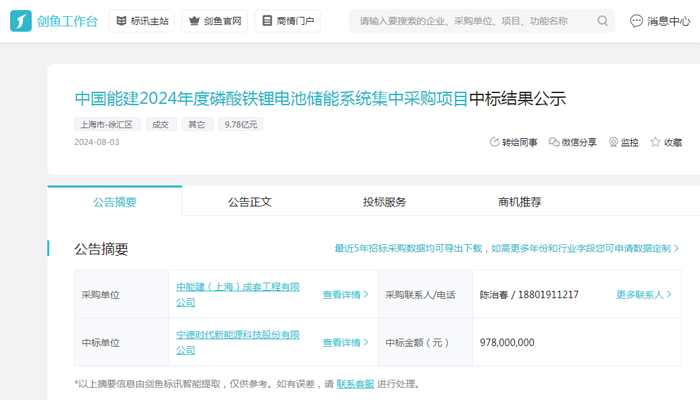Open 消息中心 message icon

pyautogui.click(x=637, y=21)
